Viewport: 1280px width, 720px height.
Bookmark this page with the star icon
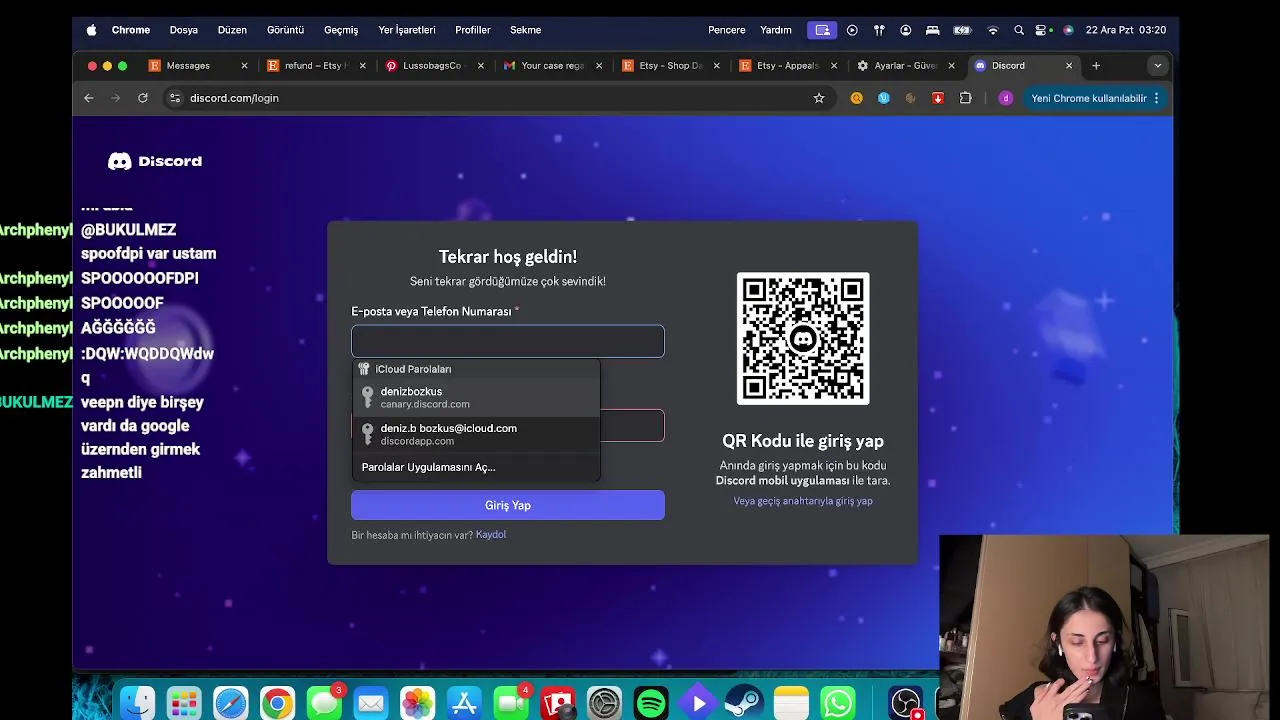(819, 98)
